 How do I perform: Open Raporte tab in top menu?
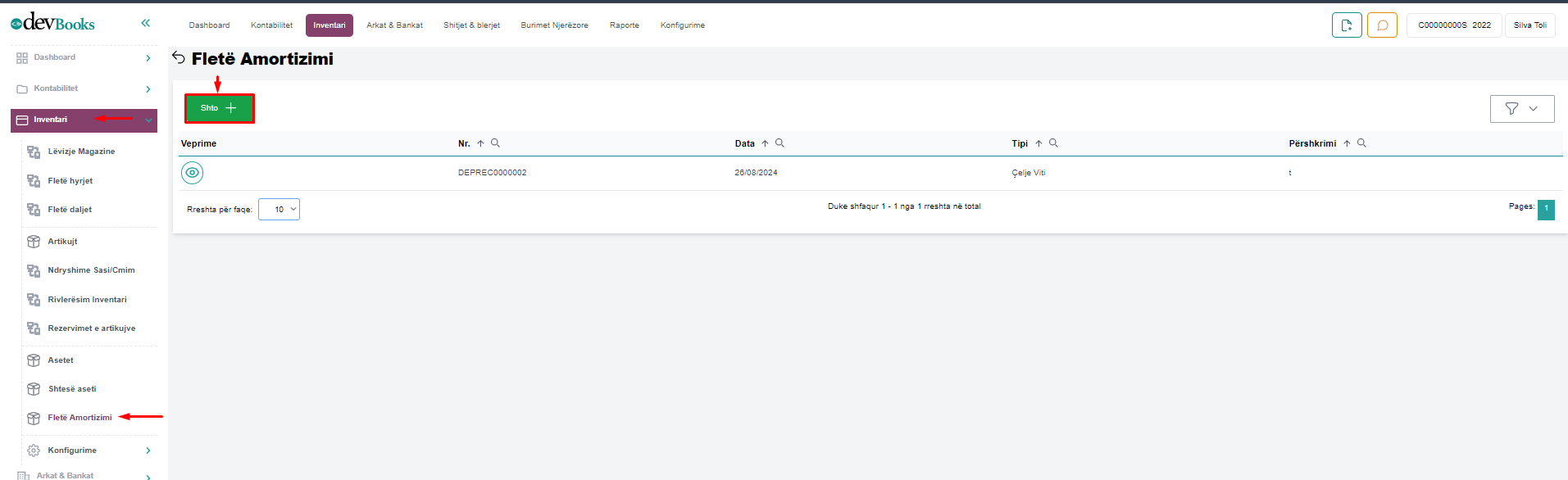click(x=624, y=25)
